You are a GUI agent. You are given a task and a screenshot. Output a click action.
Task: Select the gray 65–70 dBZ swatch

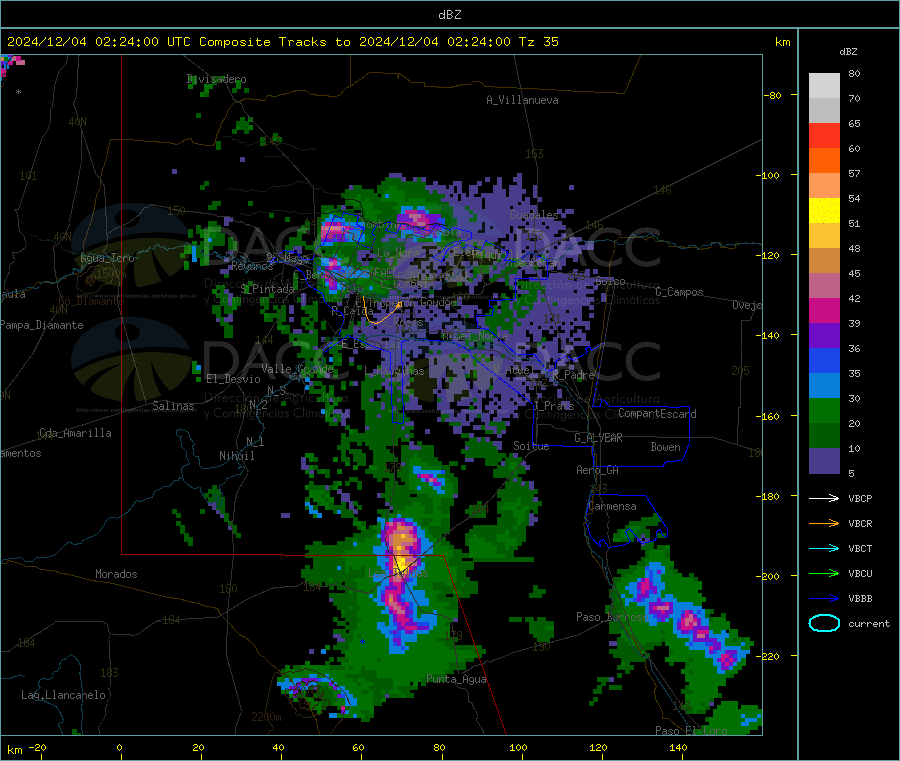point(824,110)
